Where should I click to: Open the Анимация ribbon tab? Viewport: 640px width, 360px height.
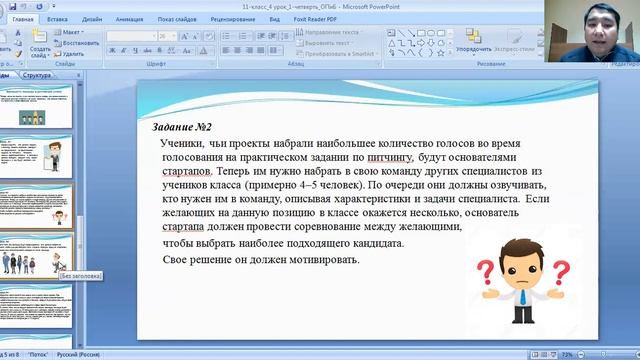click(x=129, y=19)
